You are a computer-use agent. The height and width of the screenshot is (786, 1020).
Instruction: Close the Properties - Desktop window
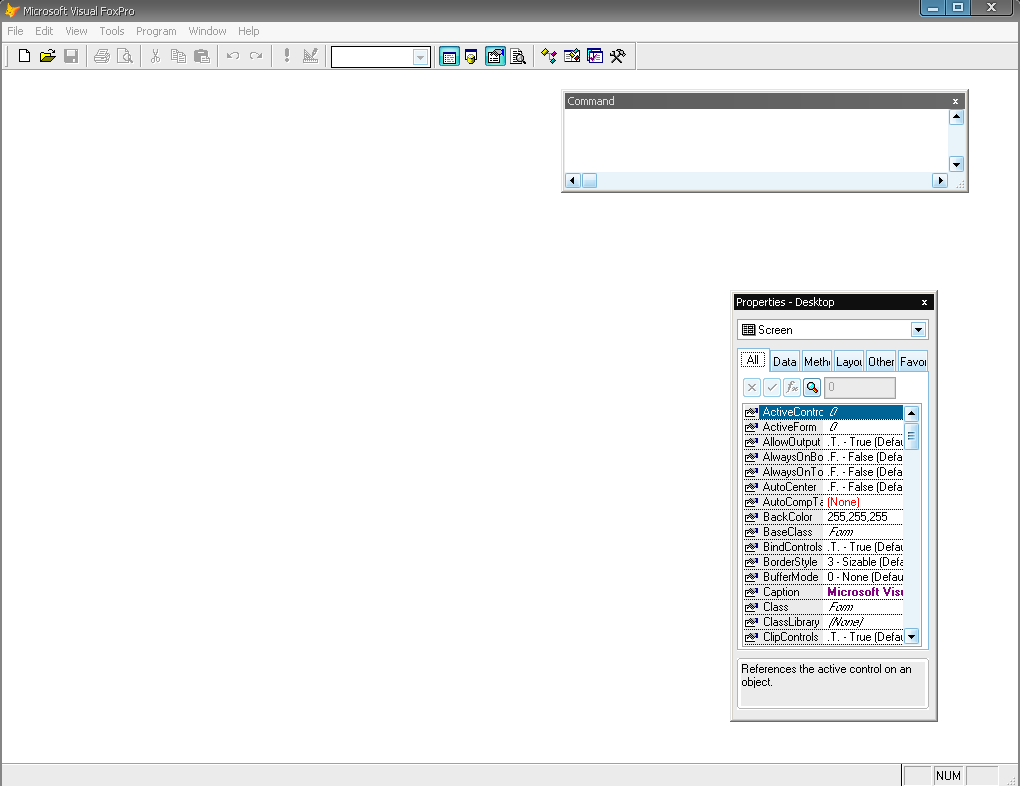[924, 303]
